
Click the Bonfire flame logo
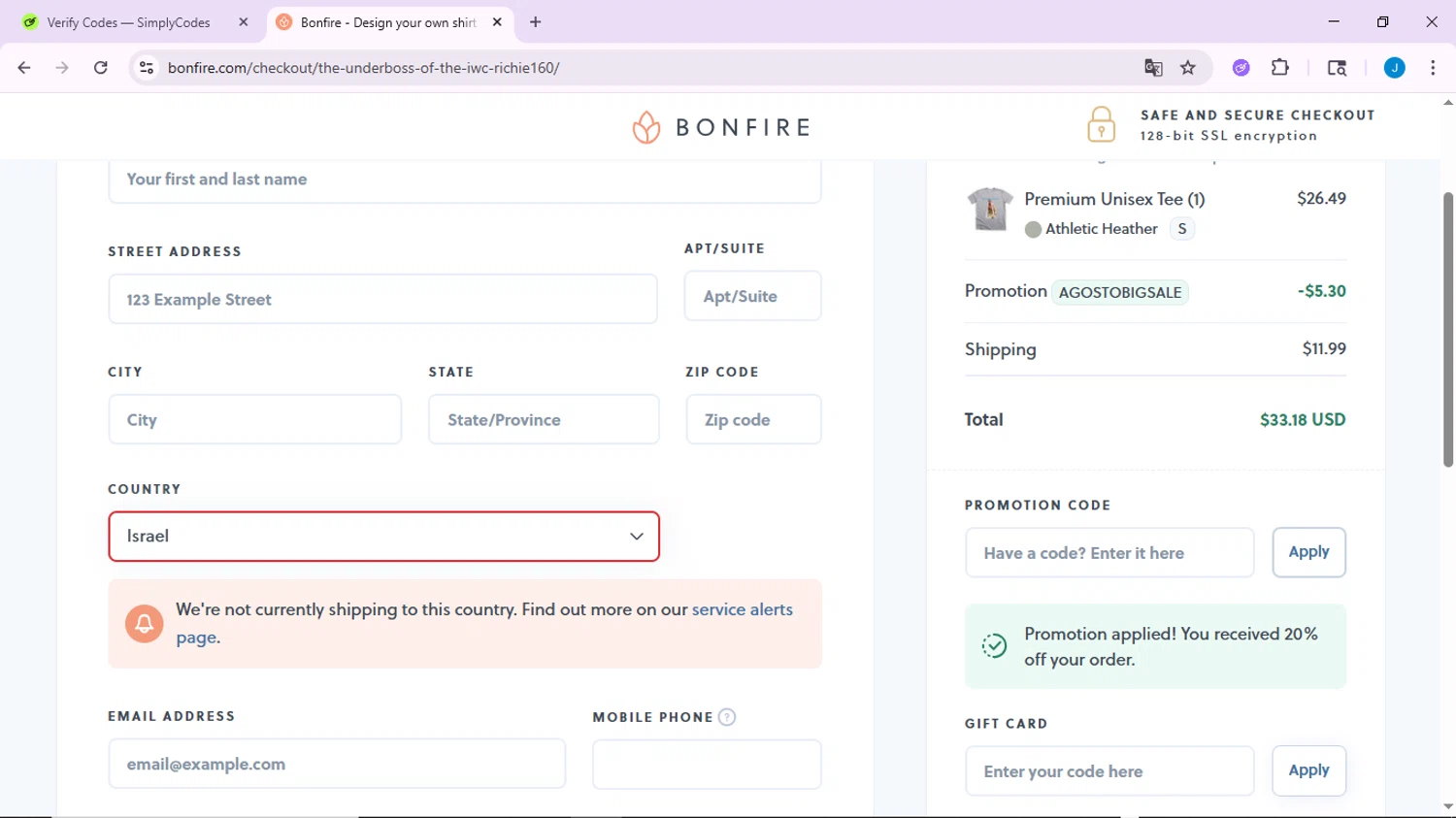646,127
